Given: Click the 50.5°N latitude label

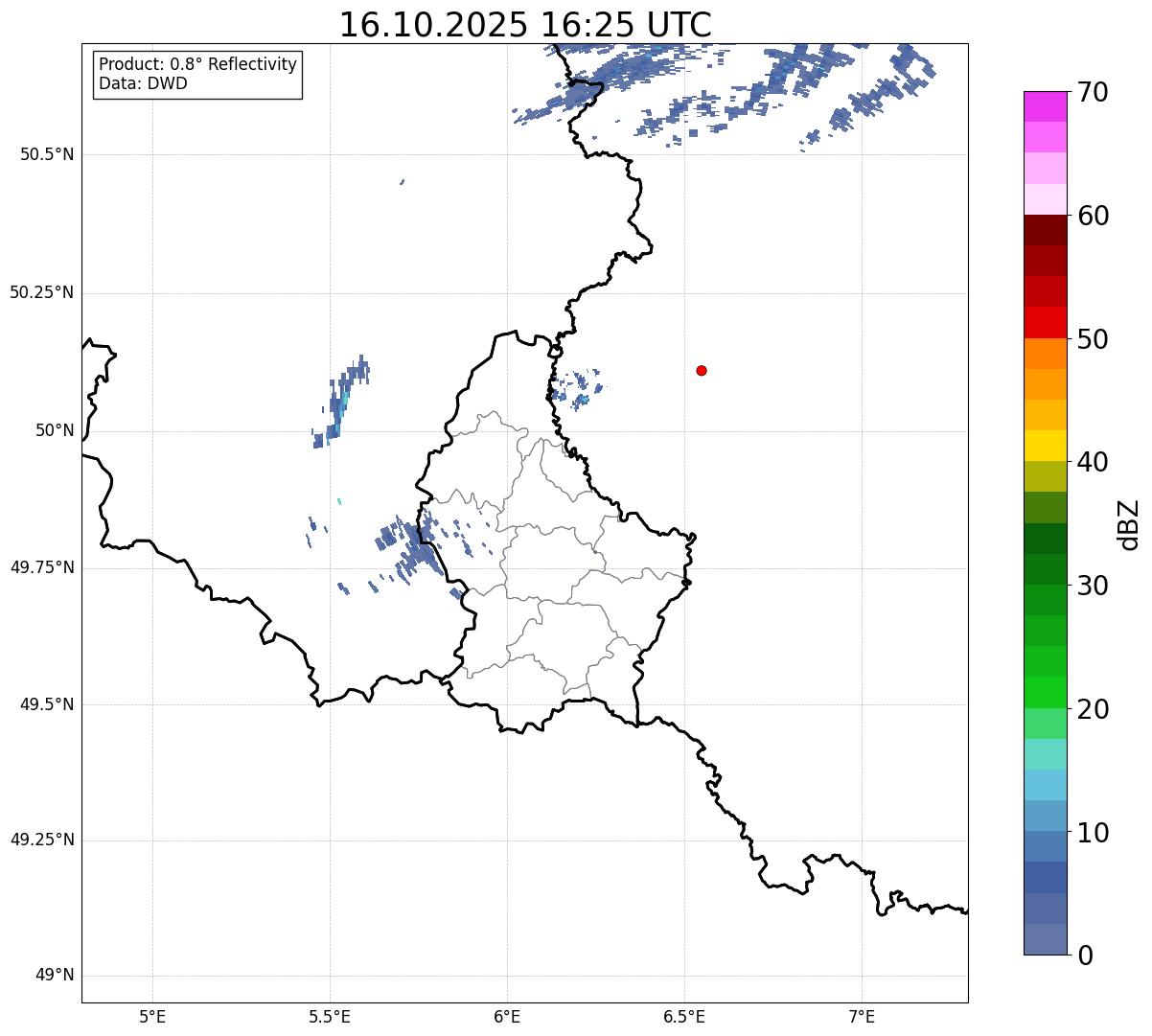Looking at the screenshot, I should 47,154.
